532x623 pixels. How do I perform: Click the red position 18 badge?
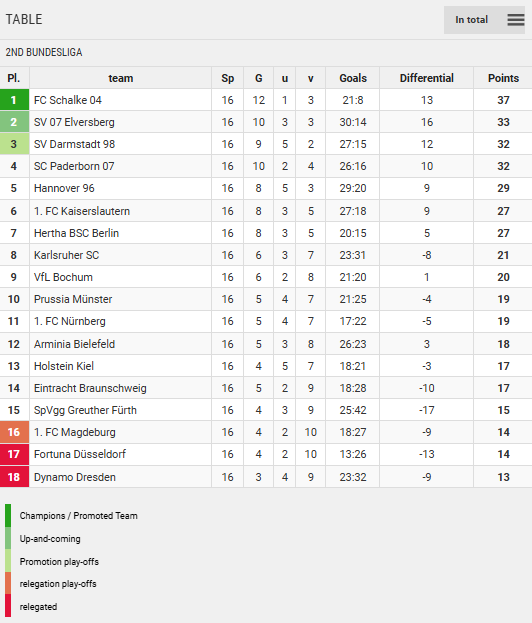coord(14,477)
